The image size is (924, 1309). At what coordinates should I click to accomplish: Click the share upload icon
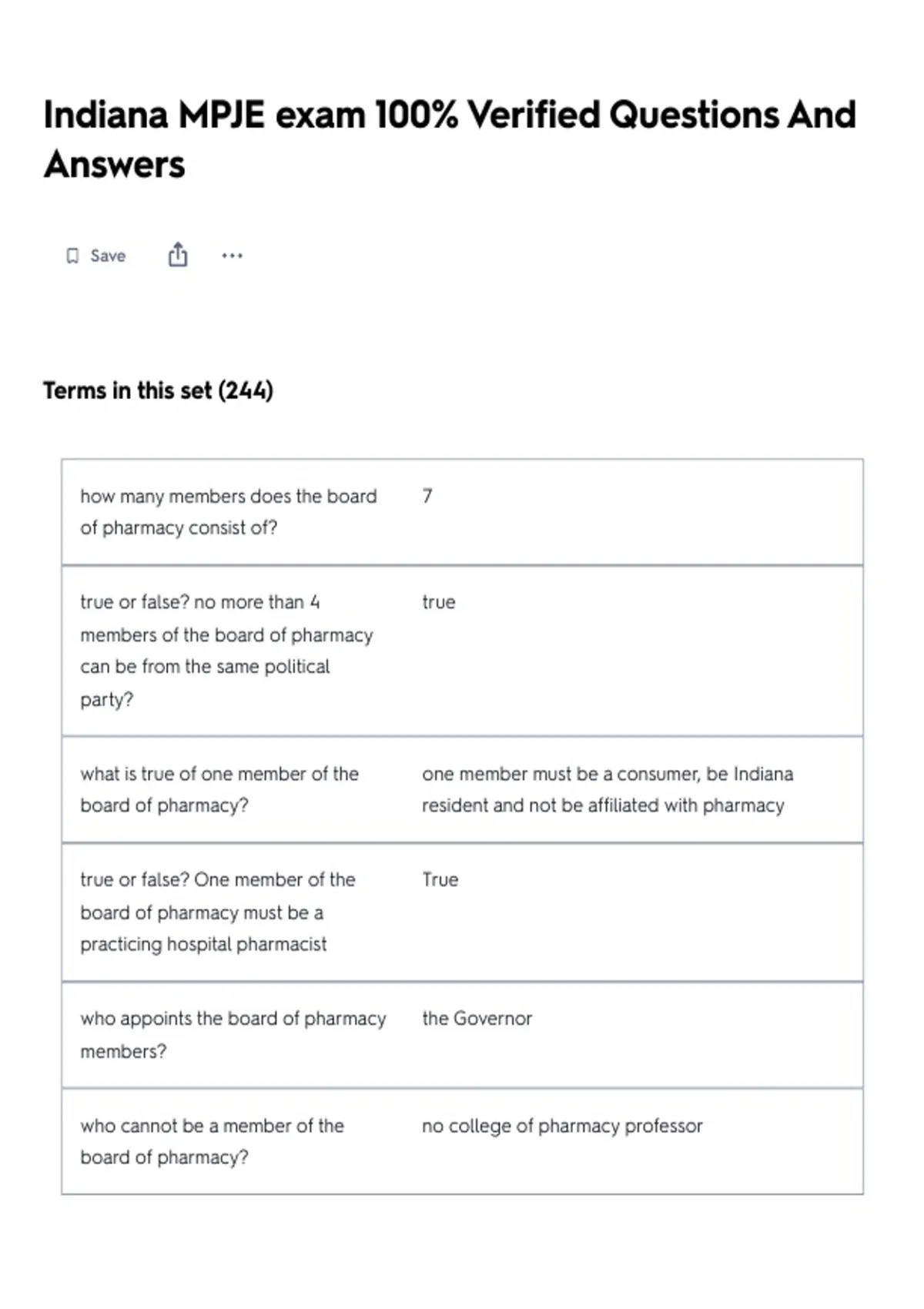point(178,255)
